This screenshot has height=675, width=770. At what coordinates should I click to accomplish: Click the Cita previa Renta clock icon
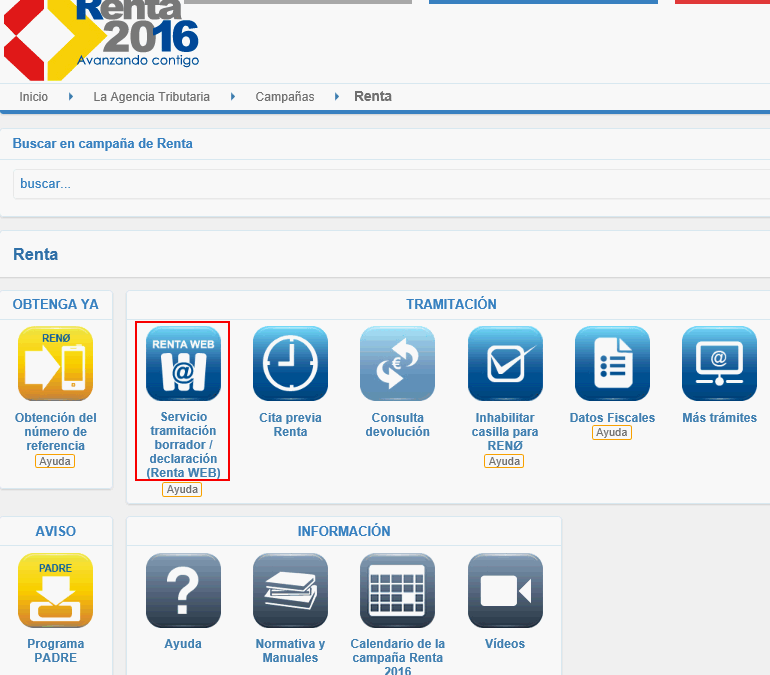pyautogui.click(x=290, y=363)
